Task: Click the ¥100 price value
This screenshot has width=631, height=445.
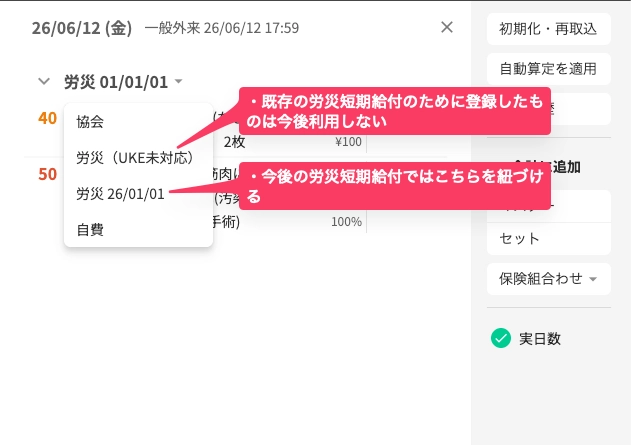Action: click(x=348, y=142)
